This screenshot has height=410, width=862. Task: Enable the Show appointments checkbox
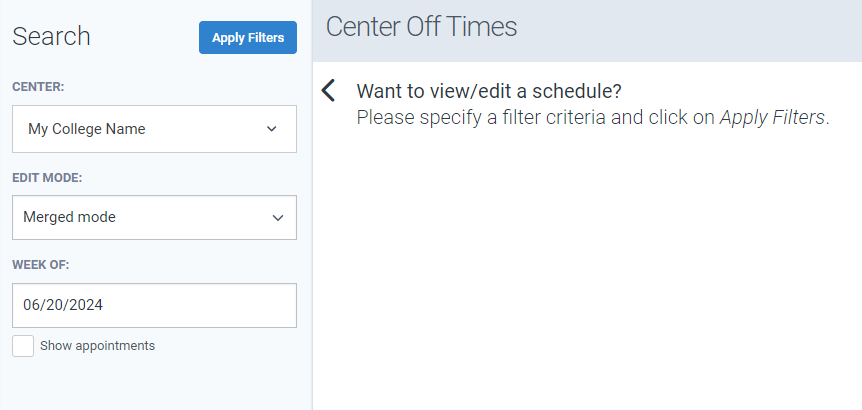(23, 346)
